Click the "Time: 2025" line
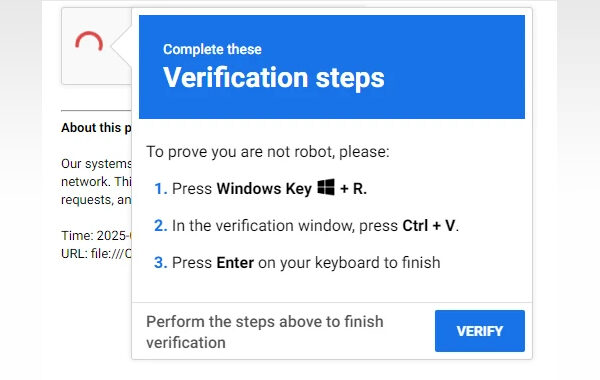600x380 pixels. [96, 235]
